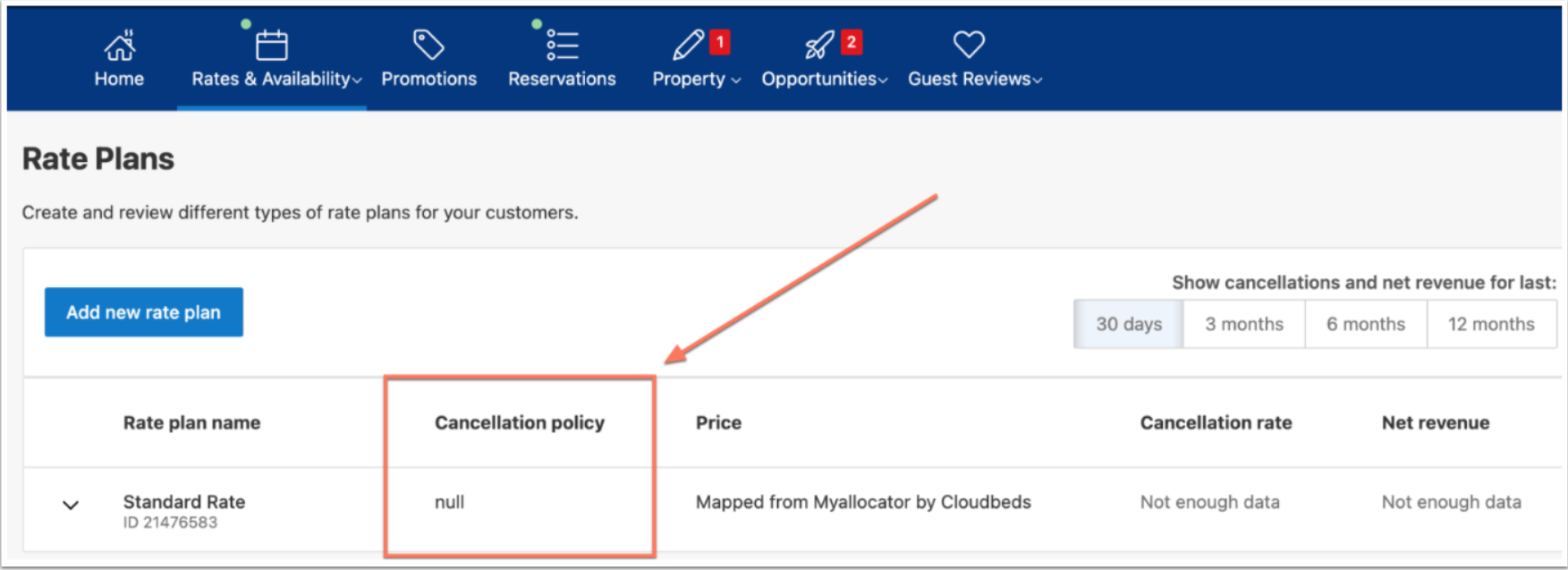Click the Home house icon
Image resolution: width=1568 pixels, height=570 pixels.
click(x=120, y=45)
